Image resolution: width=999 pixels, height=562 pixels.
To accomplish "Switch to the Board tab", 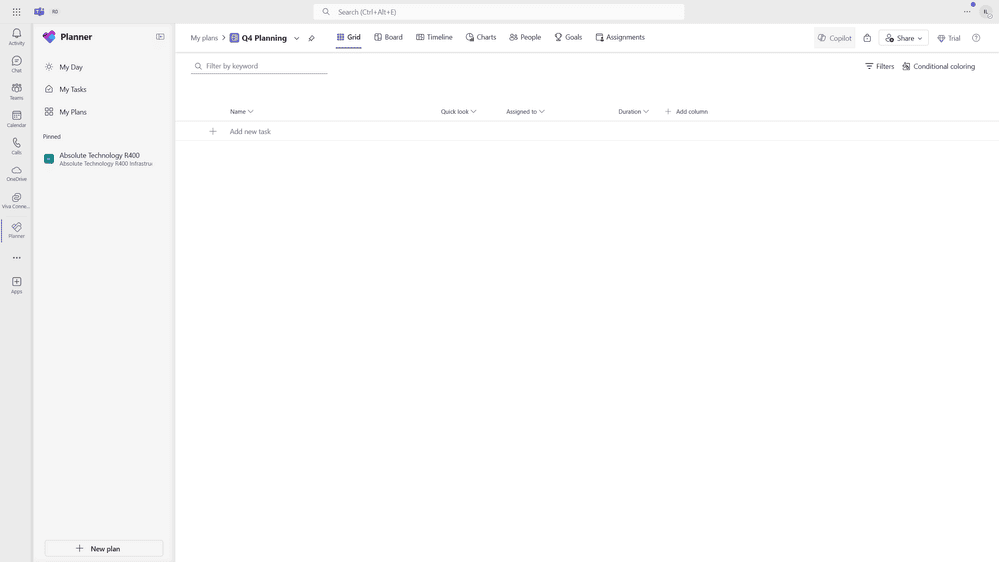I will [388, 38].
